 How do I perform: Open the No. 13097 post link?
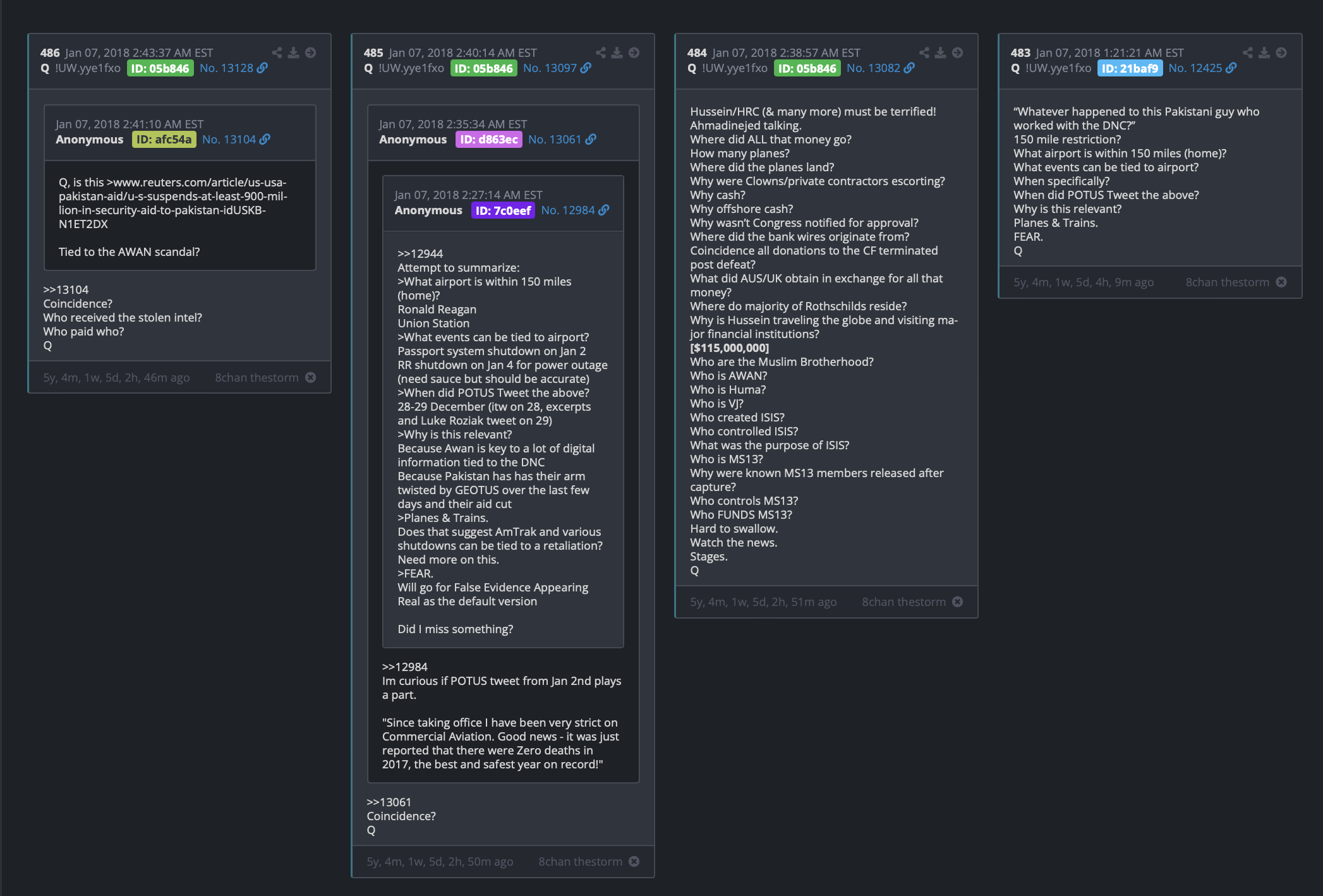pos(550,68)
